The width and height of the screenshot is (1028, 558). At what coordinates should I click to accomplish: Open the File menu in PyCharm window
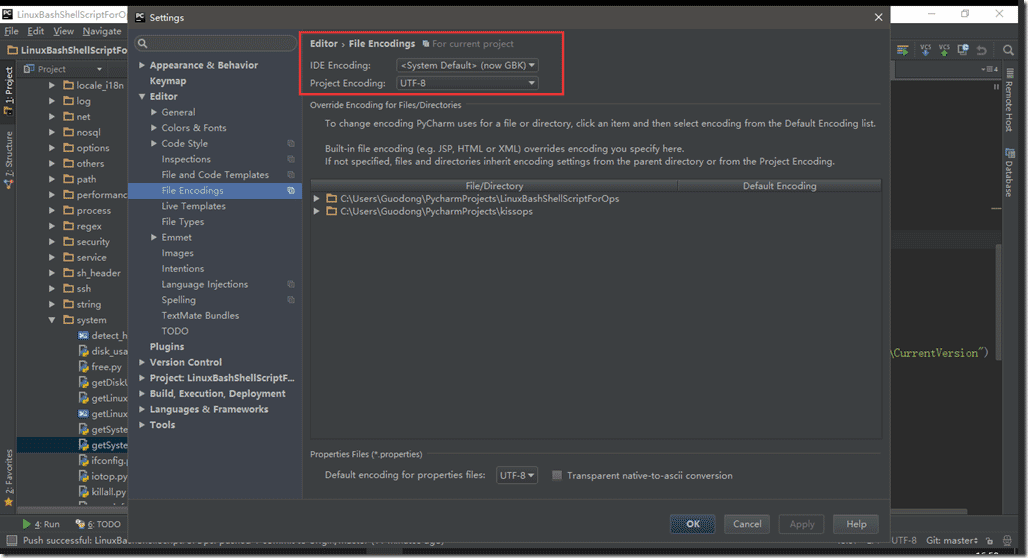(x=11, y=31)
